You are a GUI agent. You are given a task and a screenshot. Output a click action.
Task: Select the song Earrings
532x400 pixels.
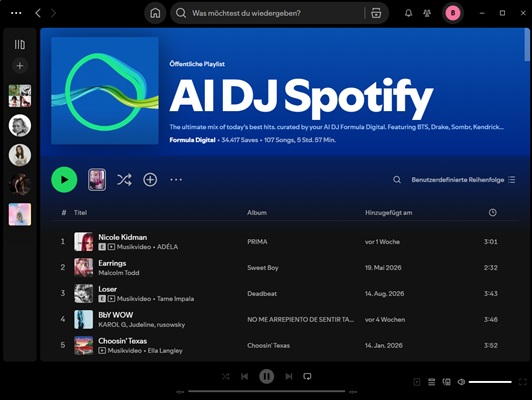click(x=112, y=263)
